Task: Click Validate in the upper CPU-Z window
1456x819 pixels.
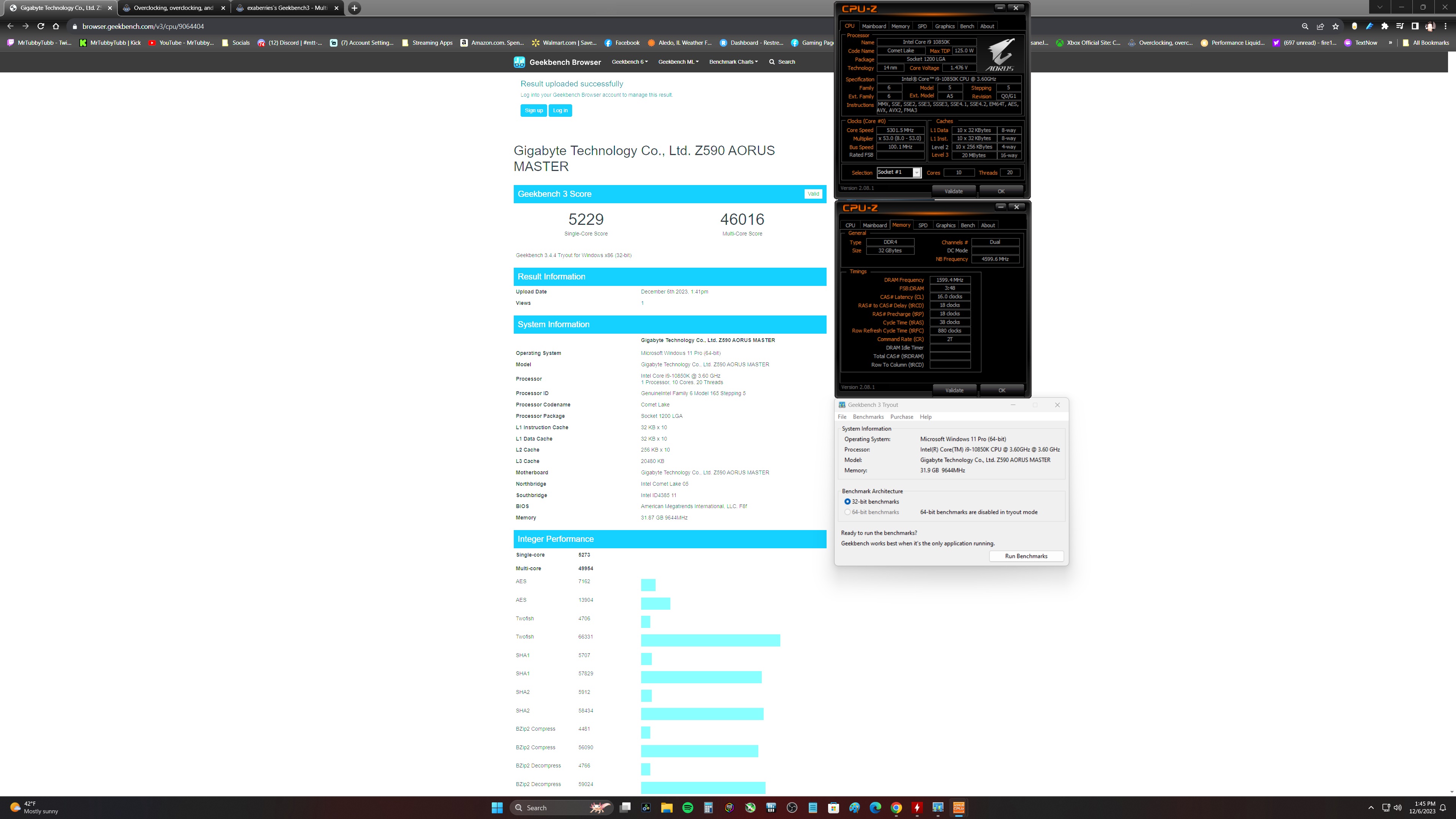Action: point(954,191)
